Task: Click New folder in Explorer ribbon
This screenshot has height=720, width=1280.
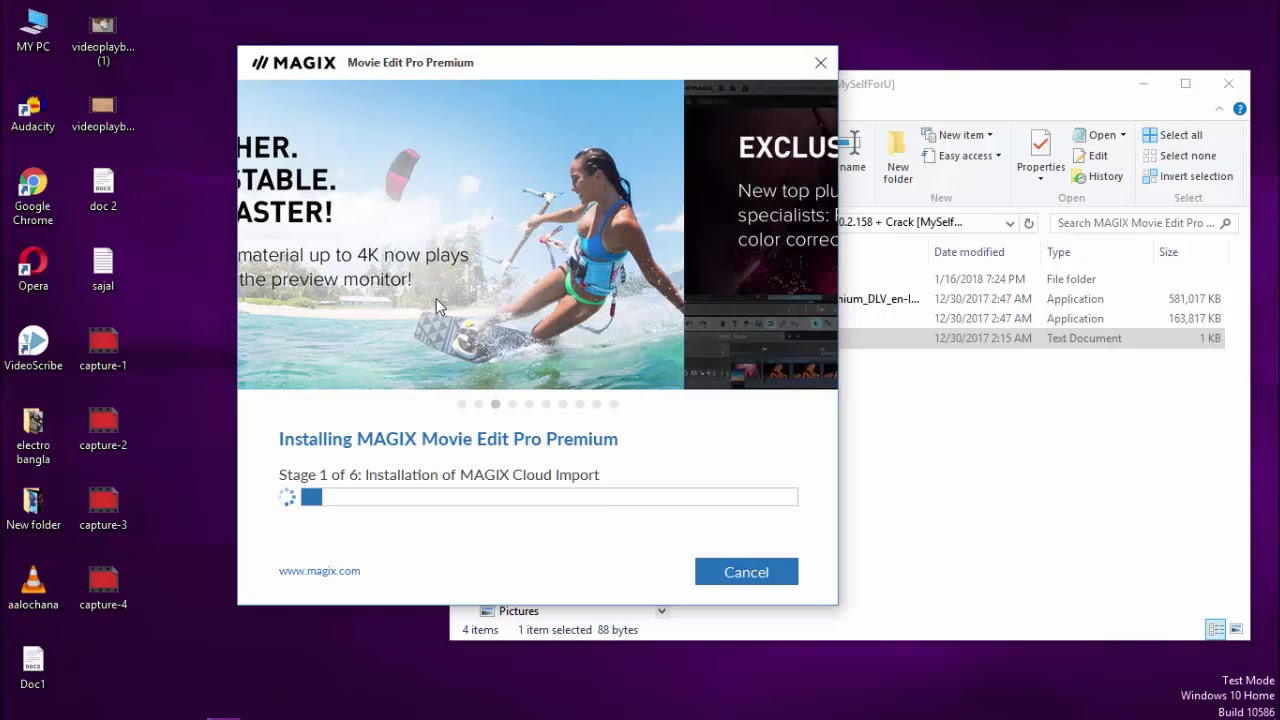Action: [x=898, y=158]
